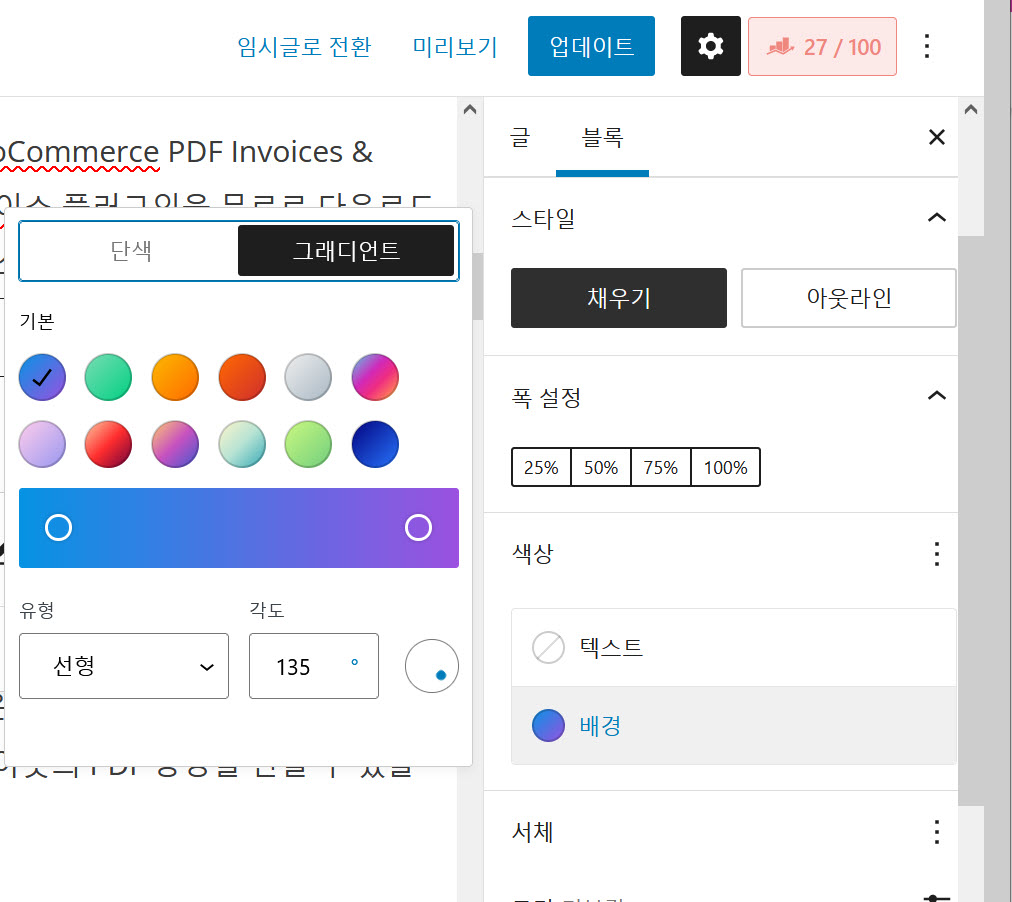Collapse the 폭 설정 section
The width and height of the screenshot is (1012, 902).
[936, 396]
